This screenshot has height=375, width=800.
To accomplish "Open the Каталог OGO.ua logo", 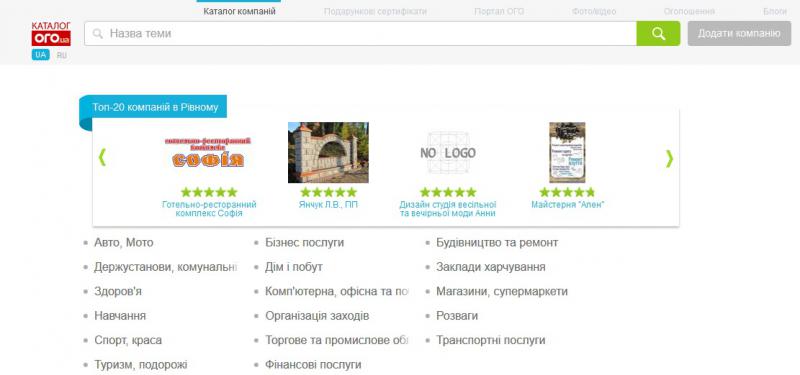I will point(51,34).
